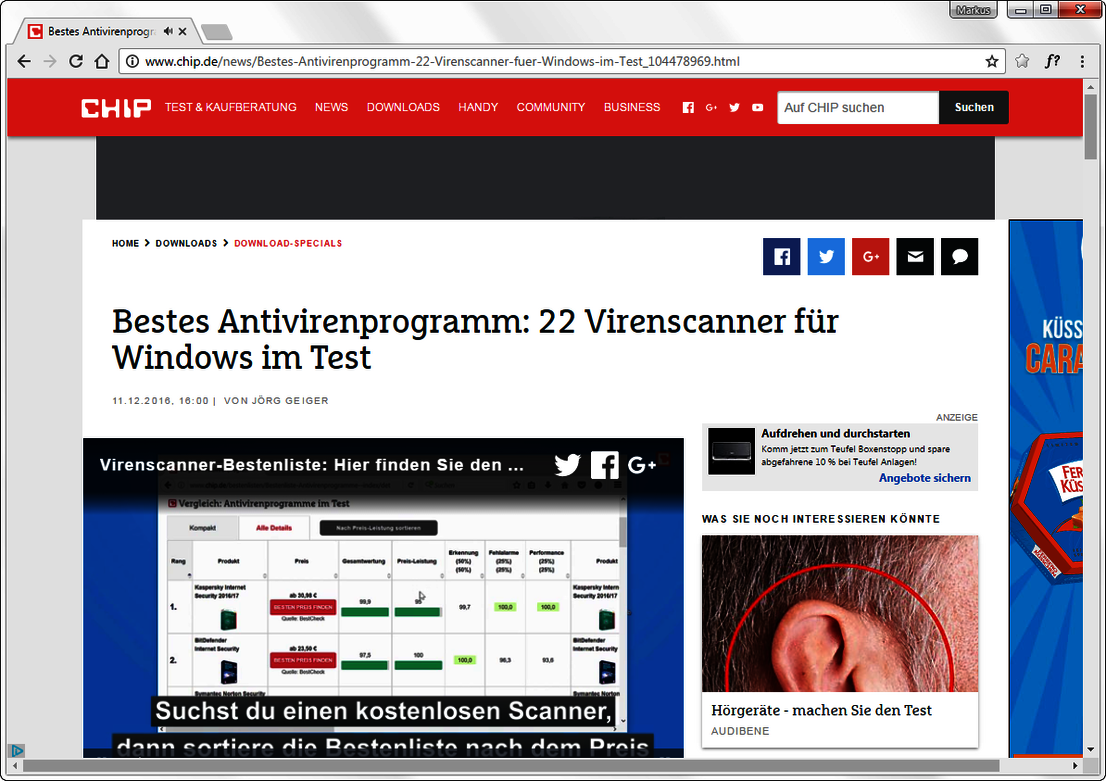Image resolution: width=1106 pixels, height=781 pixels.
Task: Share article via blue Facebook button
Action: 781,257
